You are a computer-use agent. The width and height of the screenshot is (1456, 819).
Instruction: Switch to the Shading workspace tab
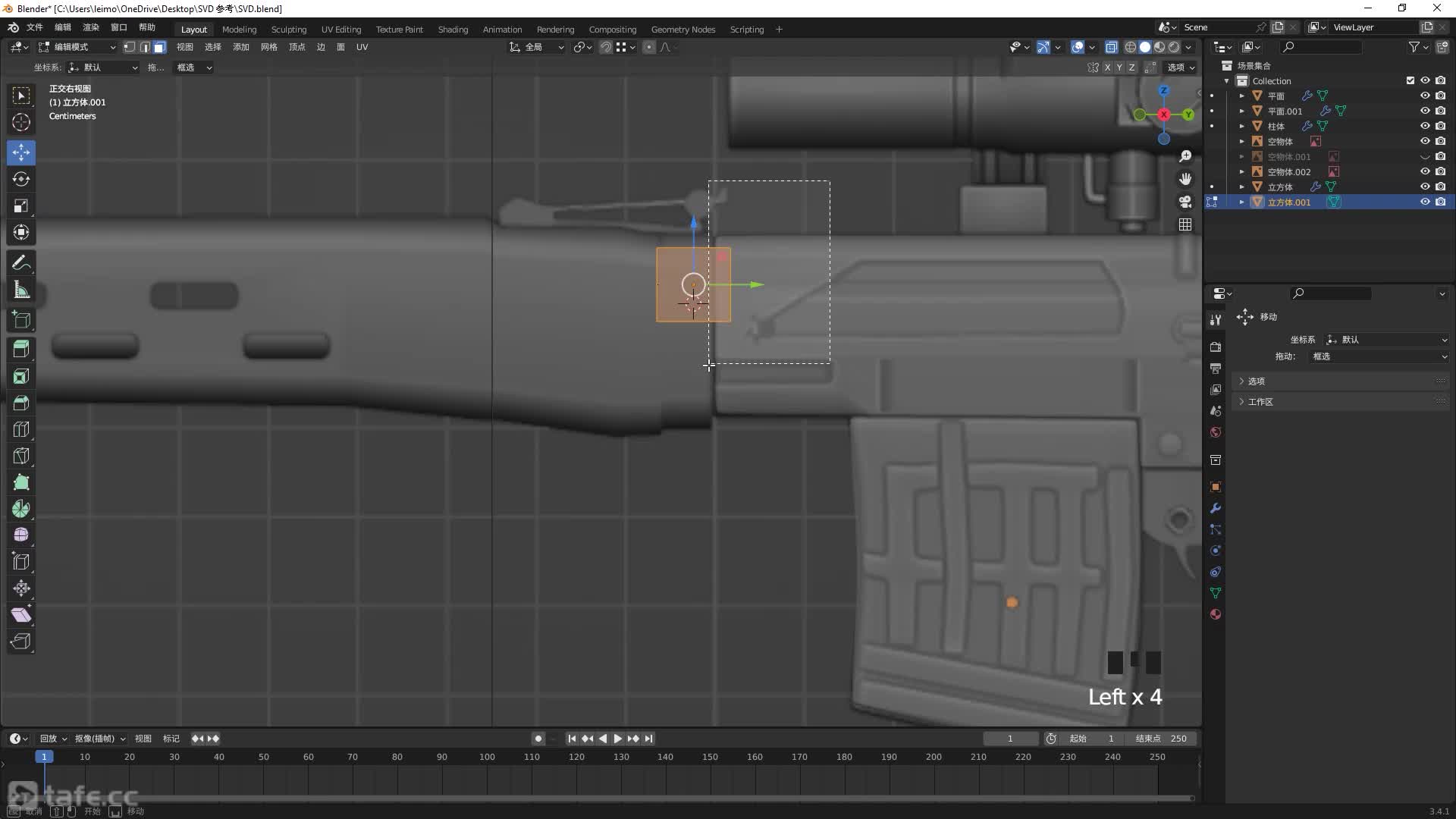453,30
